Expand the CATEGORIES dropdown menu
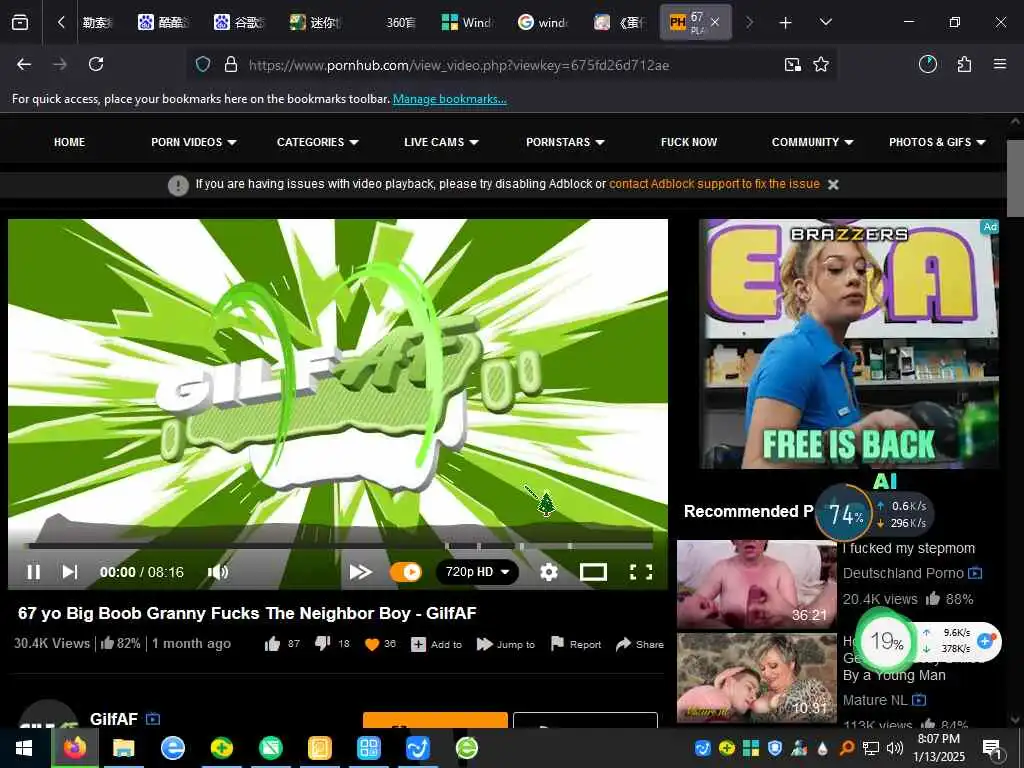The height and width of the screenshot is (768, 1024). (317, 142)
